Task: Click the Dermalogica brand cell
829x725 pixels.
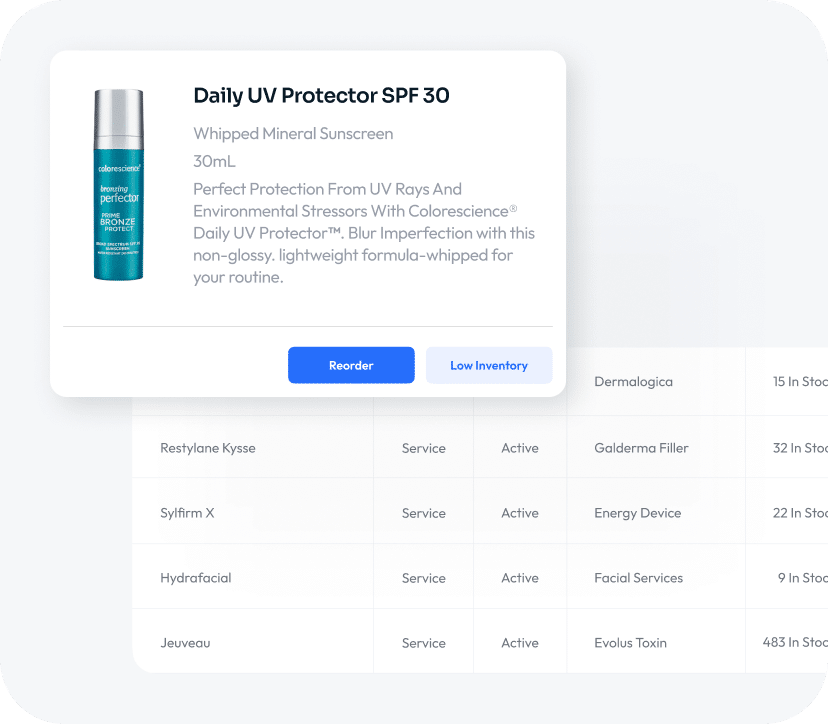Action: [633, 382]
